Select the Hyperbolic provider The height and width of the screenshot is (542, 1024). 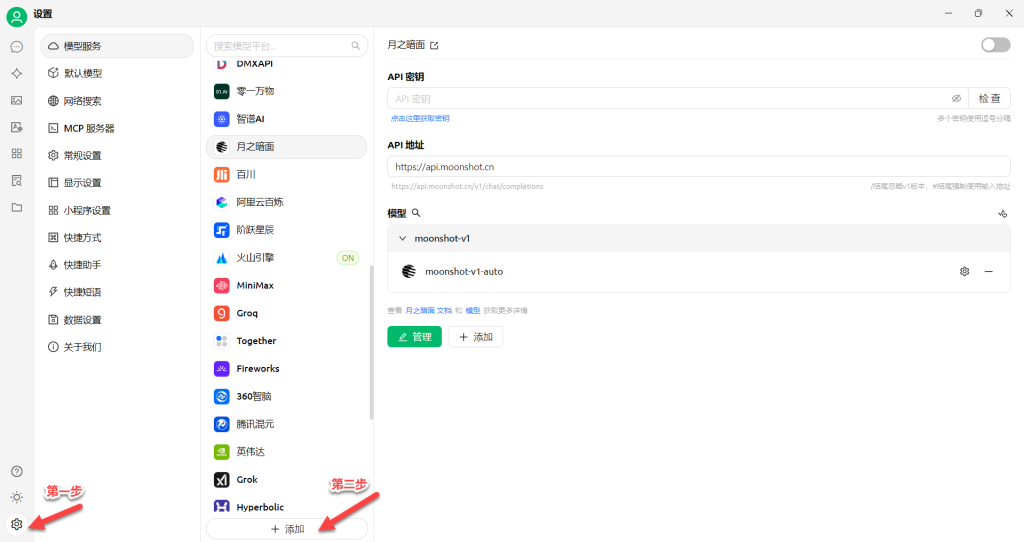click(x=286, y=507)
